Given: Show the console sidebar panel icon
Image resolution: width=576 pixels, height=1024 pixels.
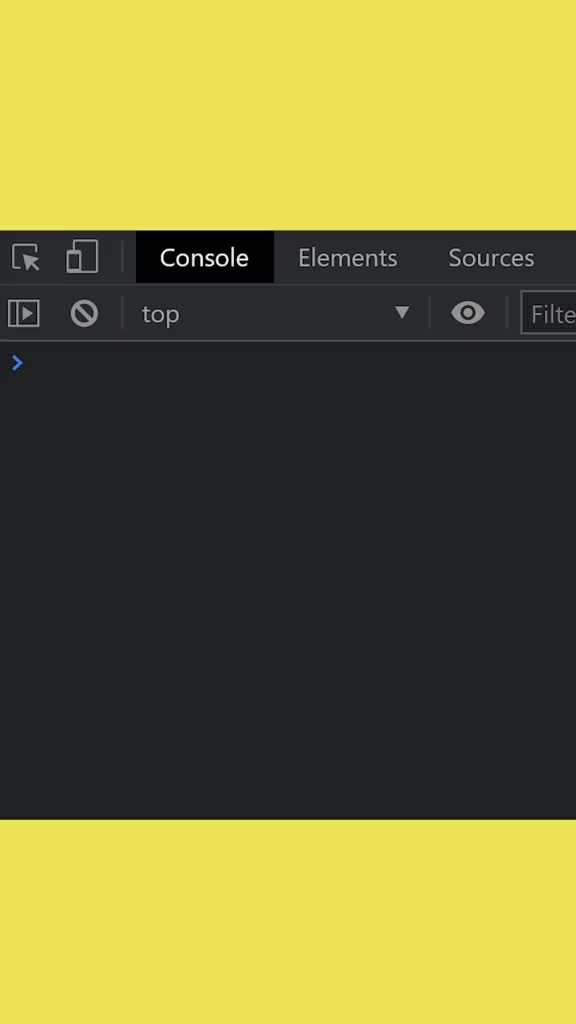Looking at the screenshot, I should pos(24,313).
